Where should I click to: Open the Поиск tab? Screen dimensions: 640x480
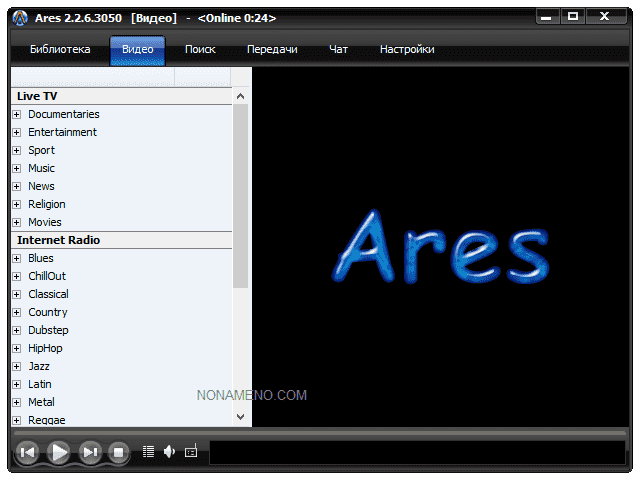200,50
